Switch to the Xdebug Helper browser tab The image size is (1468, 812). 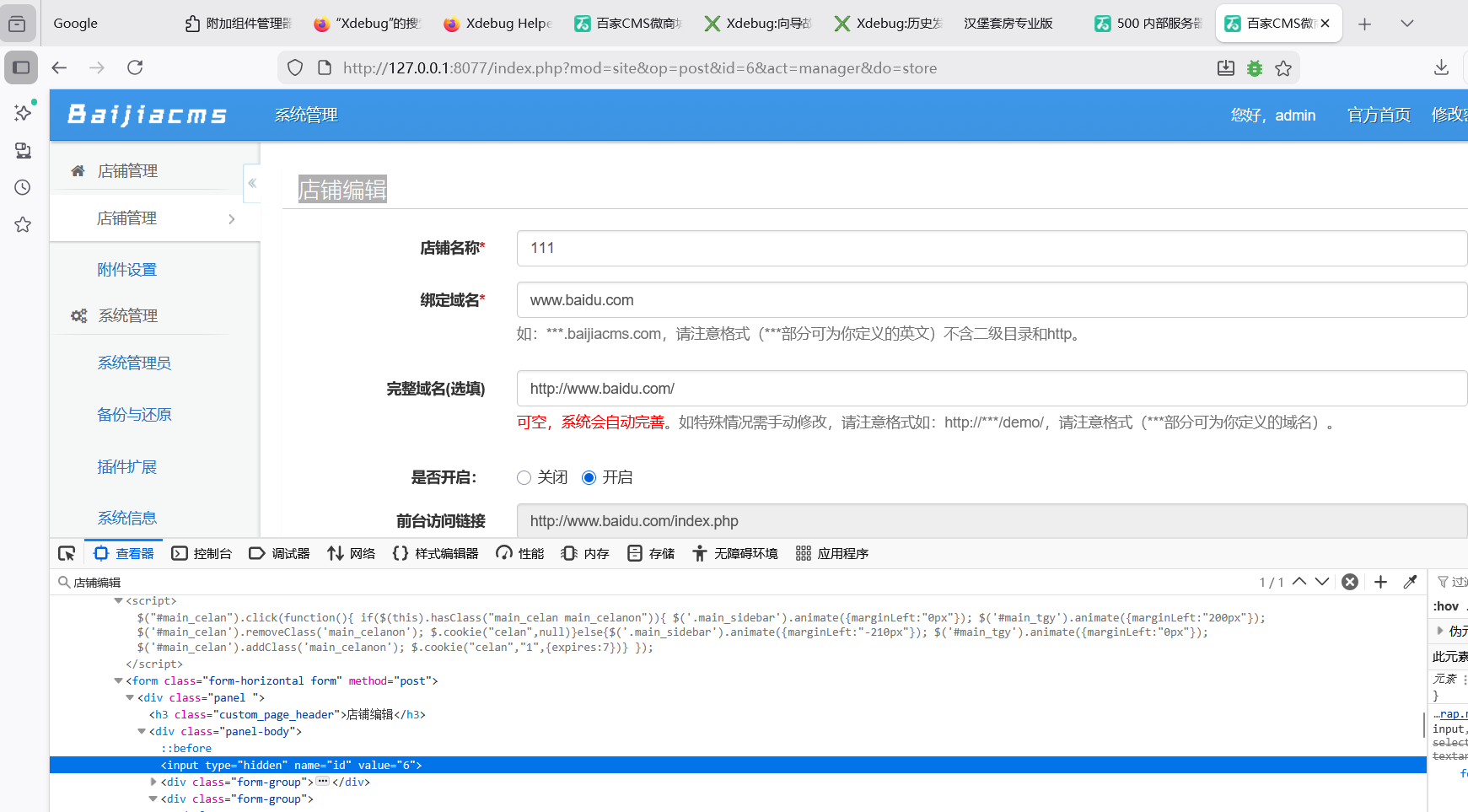click(x=497, y=24)
